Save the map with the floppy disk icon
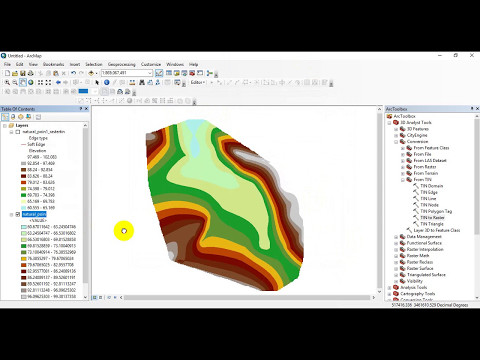 click(x=23, y=73)
